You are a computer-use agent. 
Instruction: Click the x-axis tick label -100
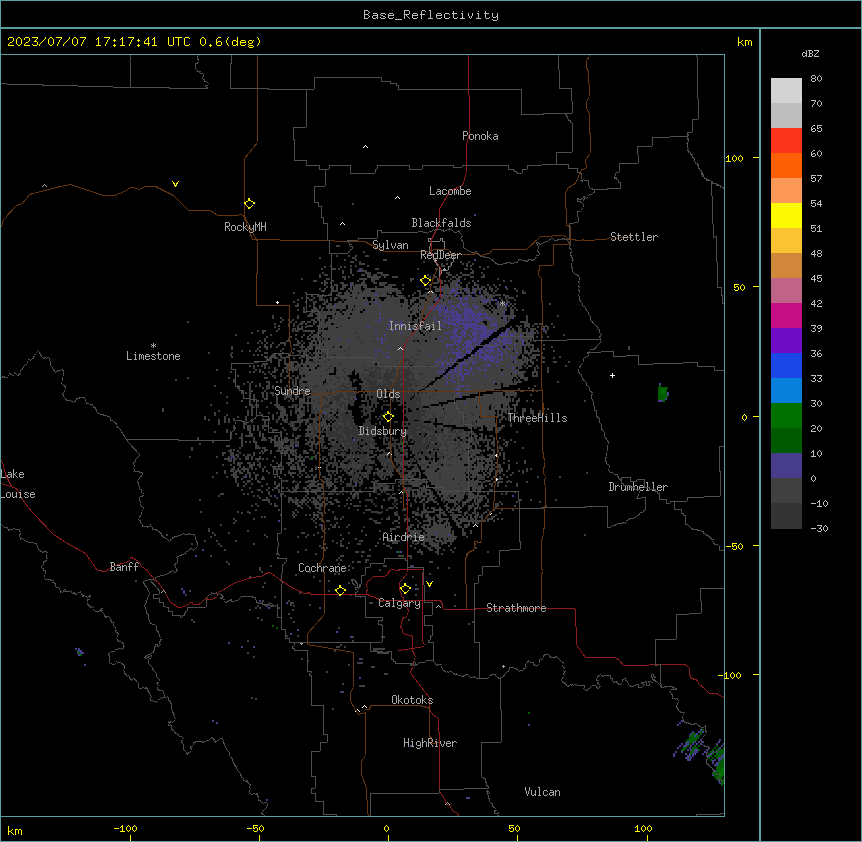point(125,828)
